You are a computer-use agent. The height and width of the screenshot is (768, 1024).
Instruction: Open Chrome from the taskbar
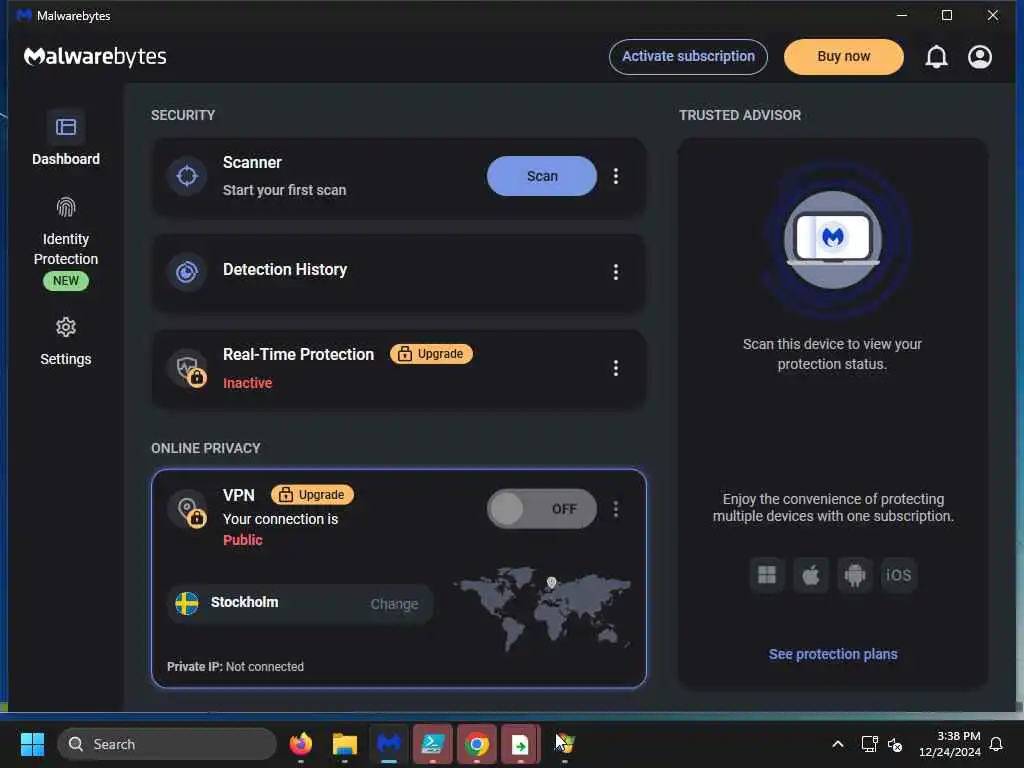click(x=477, y=744)
